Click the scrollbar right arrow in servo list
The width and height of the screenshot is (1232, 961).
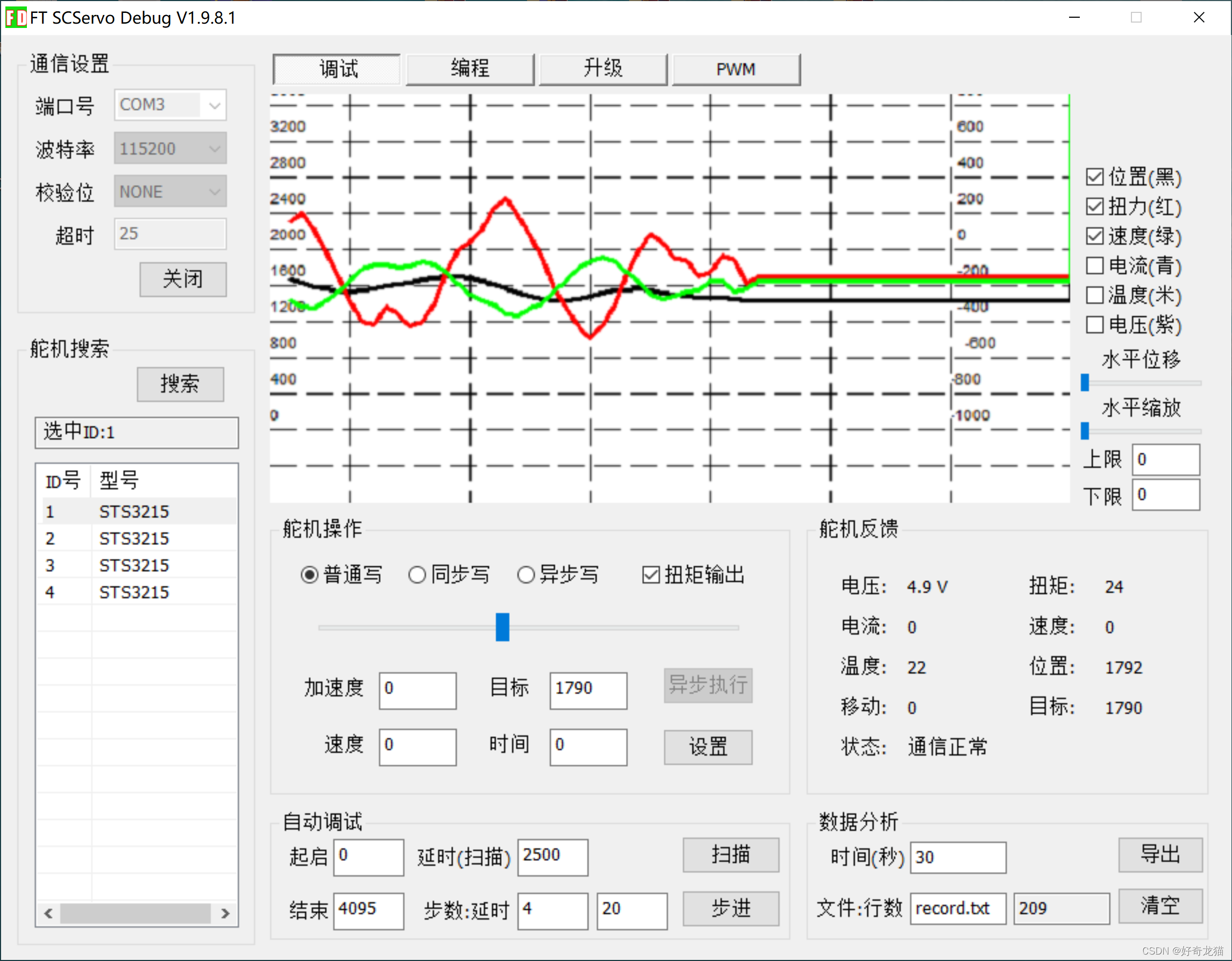[225, 913]
